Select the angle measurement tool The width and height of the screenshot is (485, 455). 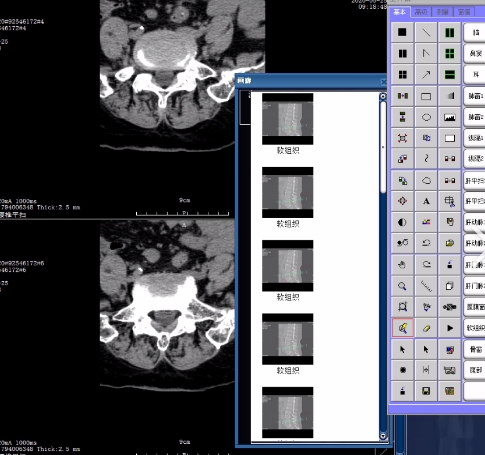click(426, 53)
